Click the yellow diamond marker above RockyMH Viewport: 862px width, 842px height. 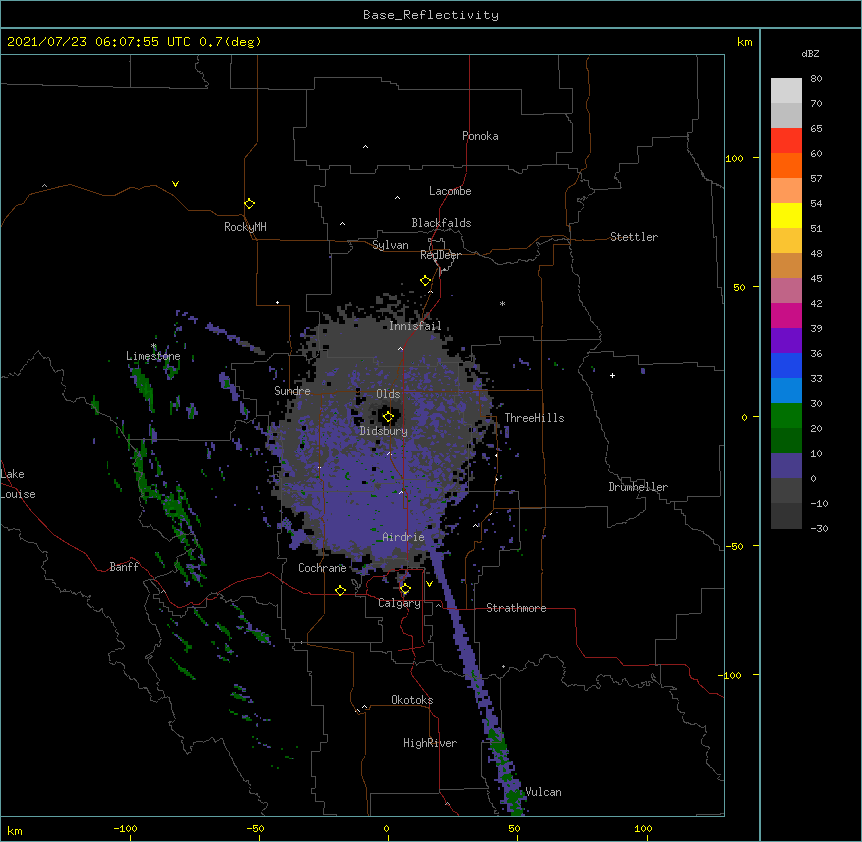pos(249,204)
